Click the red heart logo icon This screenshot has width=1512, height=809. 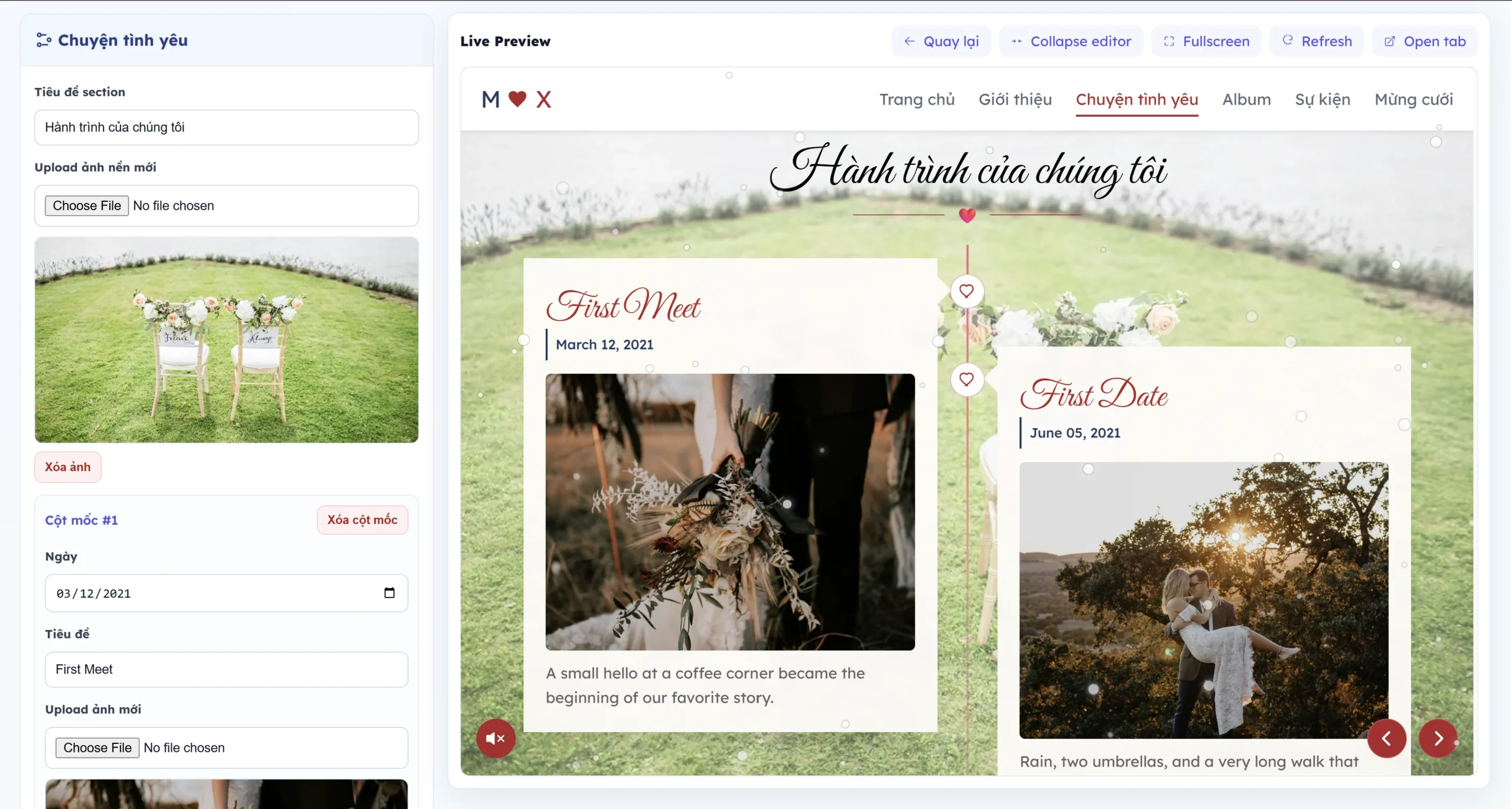[517, 99]
